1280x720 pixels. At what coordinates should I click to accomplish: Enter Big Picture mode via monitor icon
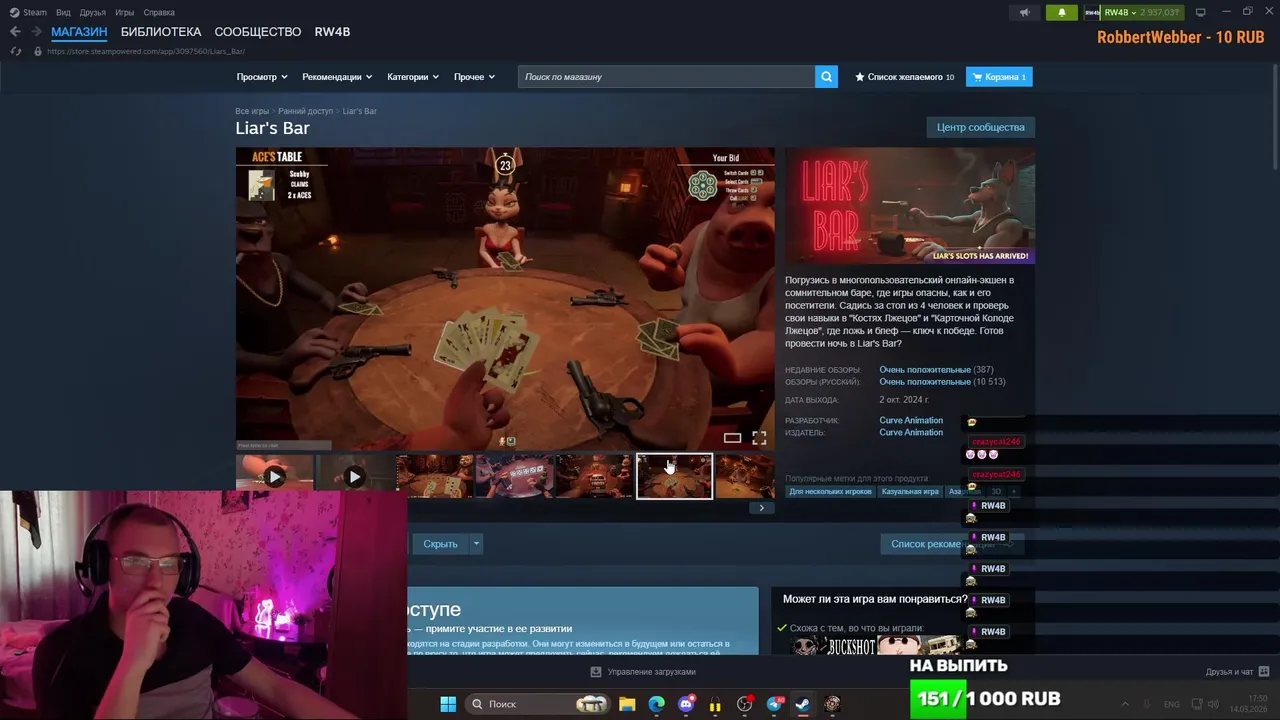(x=1200, y=12)
